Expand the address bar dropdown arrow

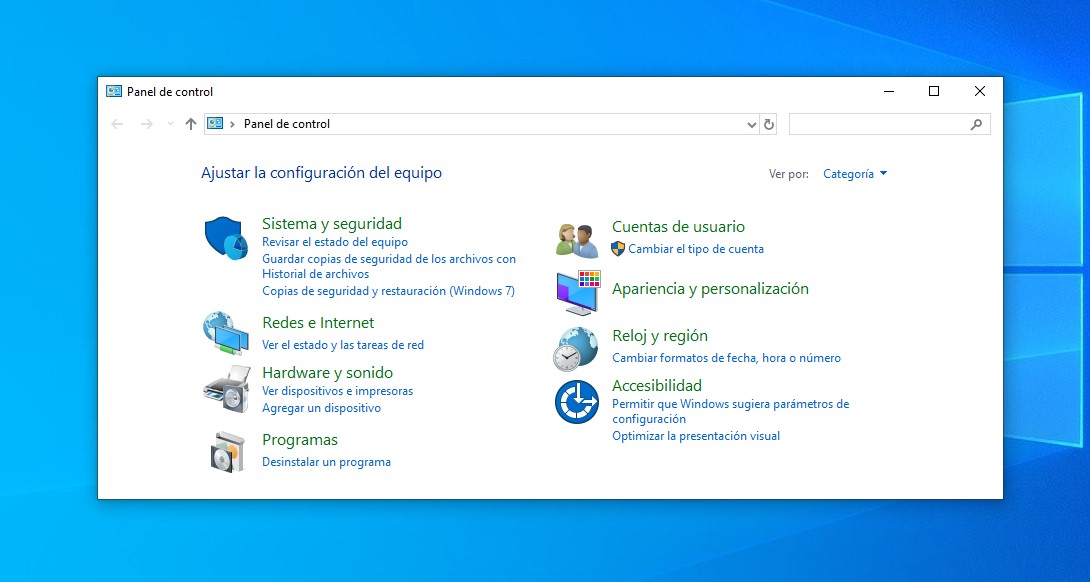[x=751, y=124]
